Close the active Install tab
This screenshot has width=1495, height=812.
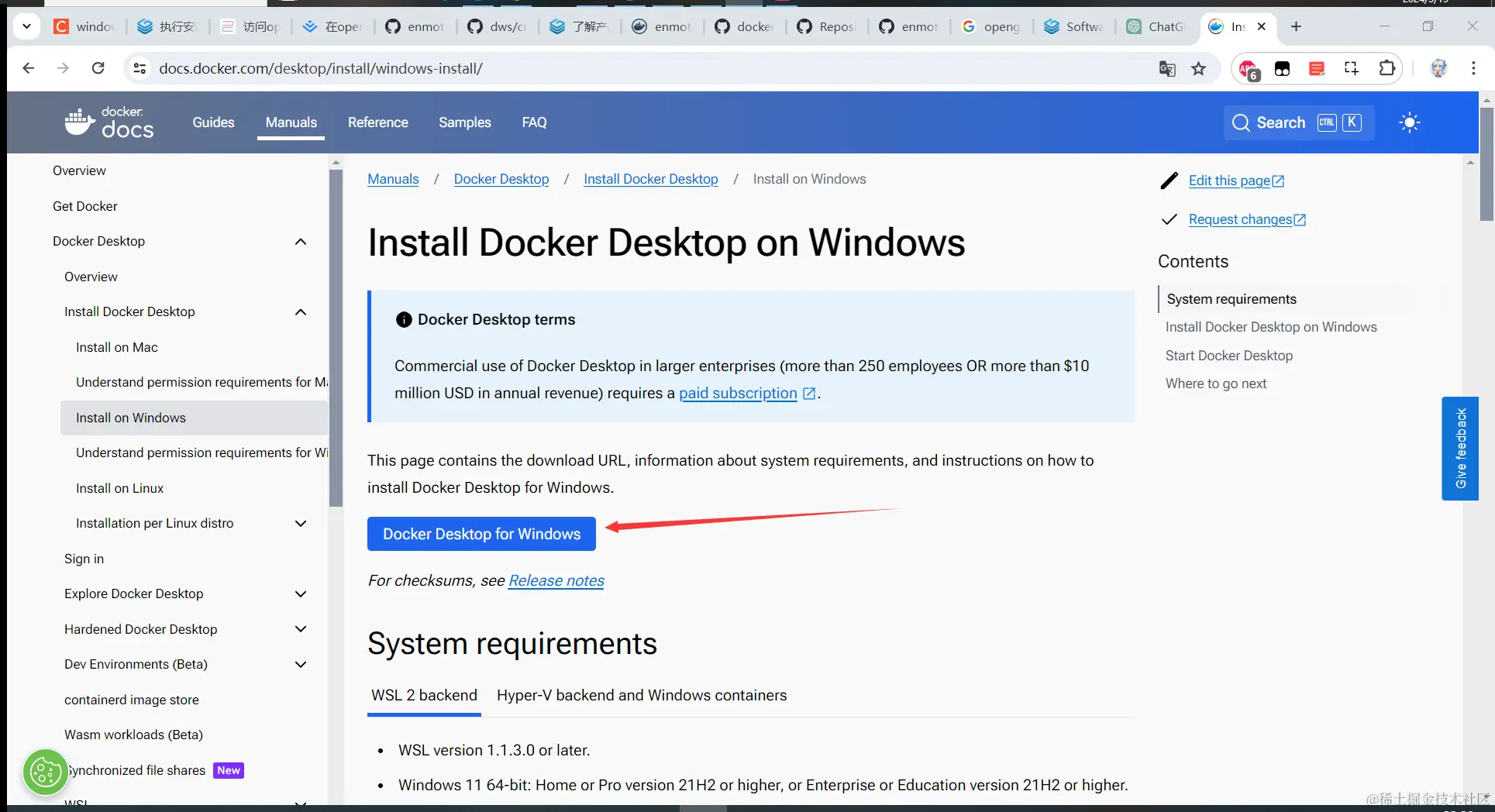[1262, 26]
